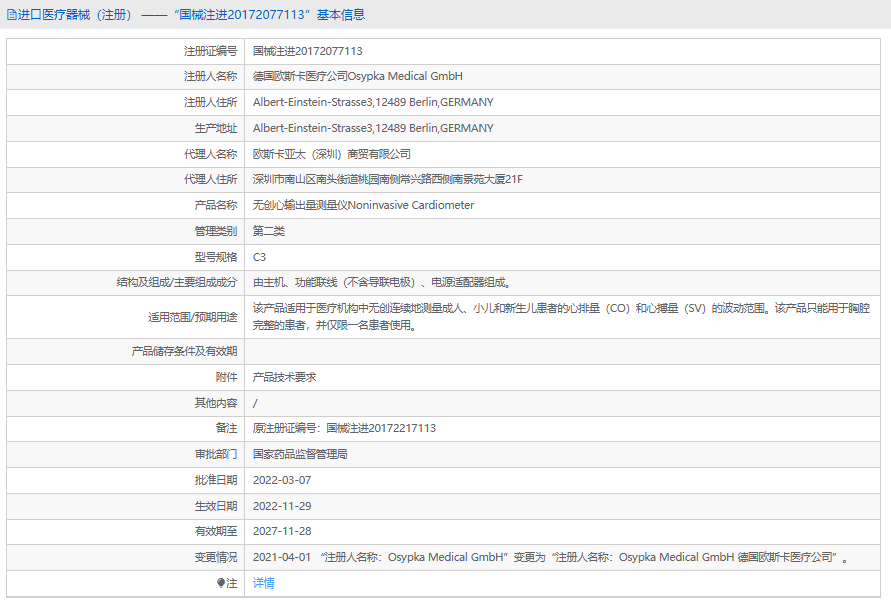Click the 适用范围/预期用途 label
The image size is (891, 607).
click(193, 317)
